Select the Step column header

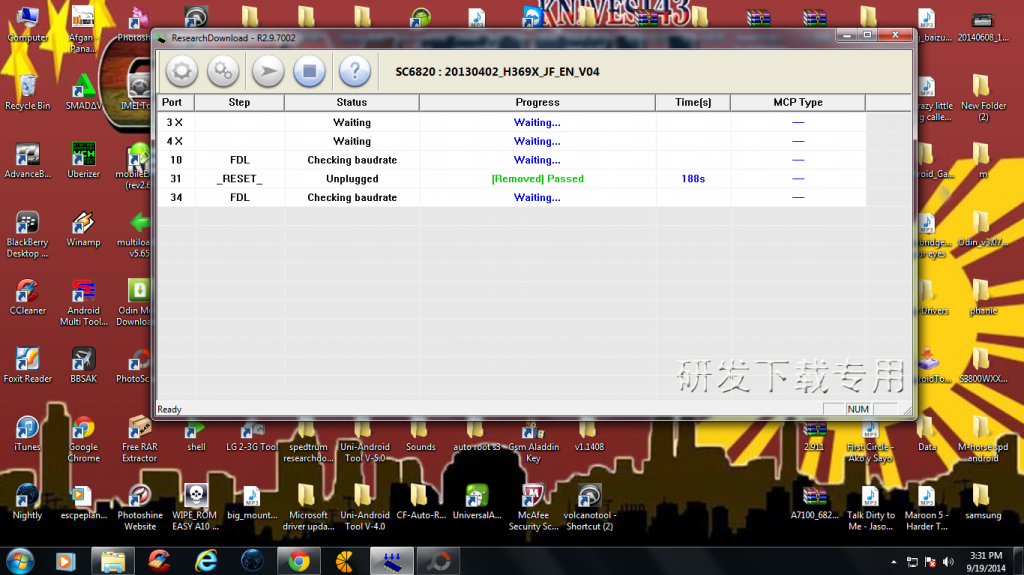click(239, 102)
